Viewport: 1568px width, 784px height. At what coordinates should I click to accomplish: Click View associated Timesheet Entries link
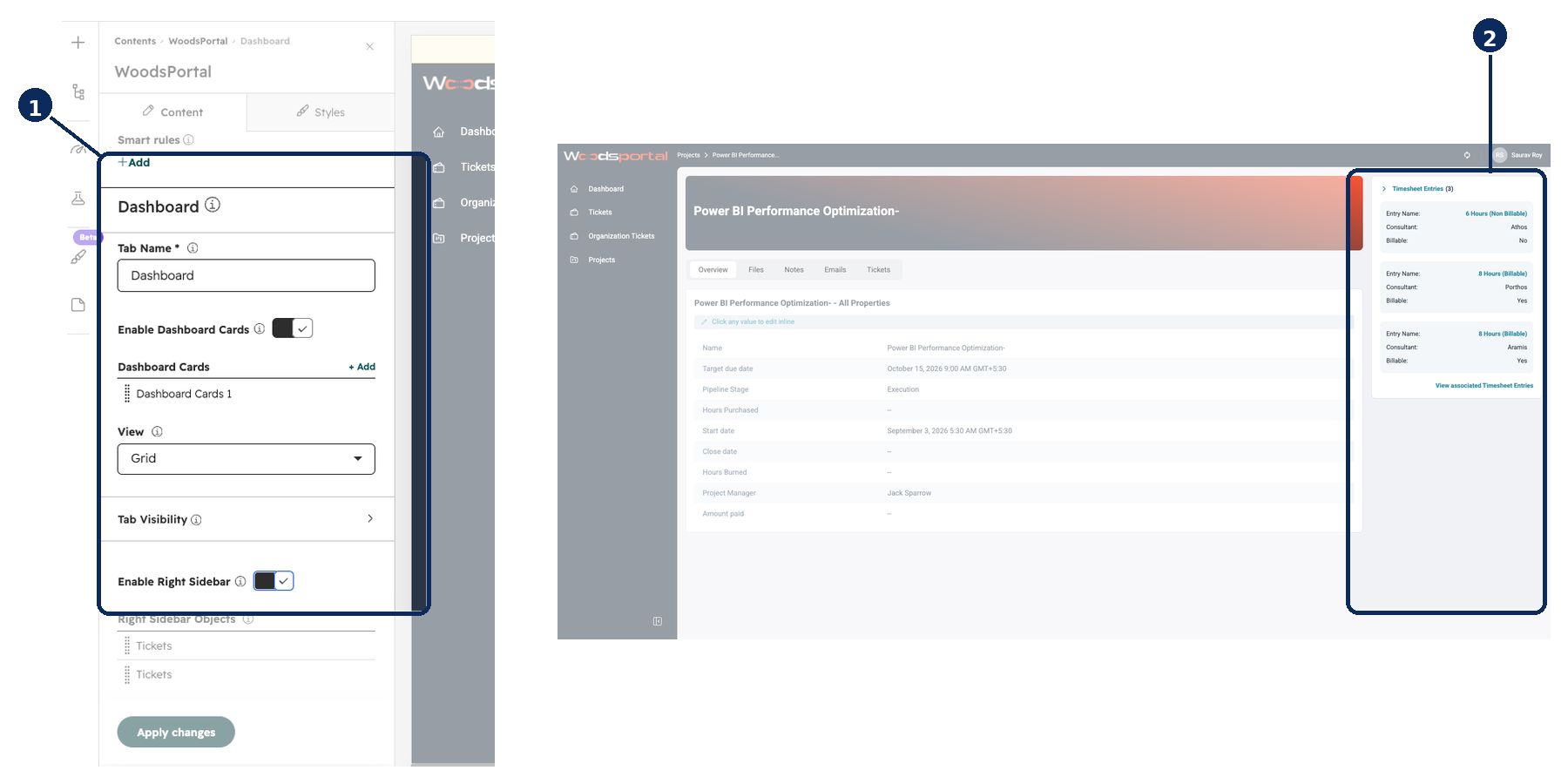click(1484, 386)
